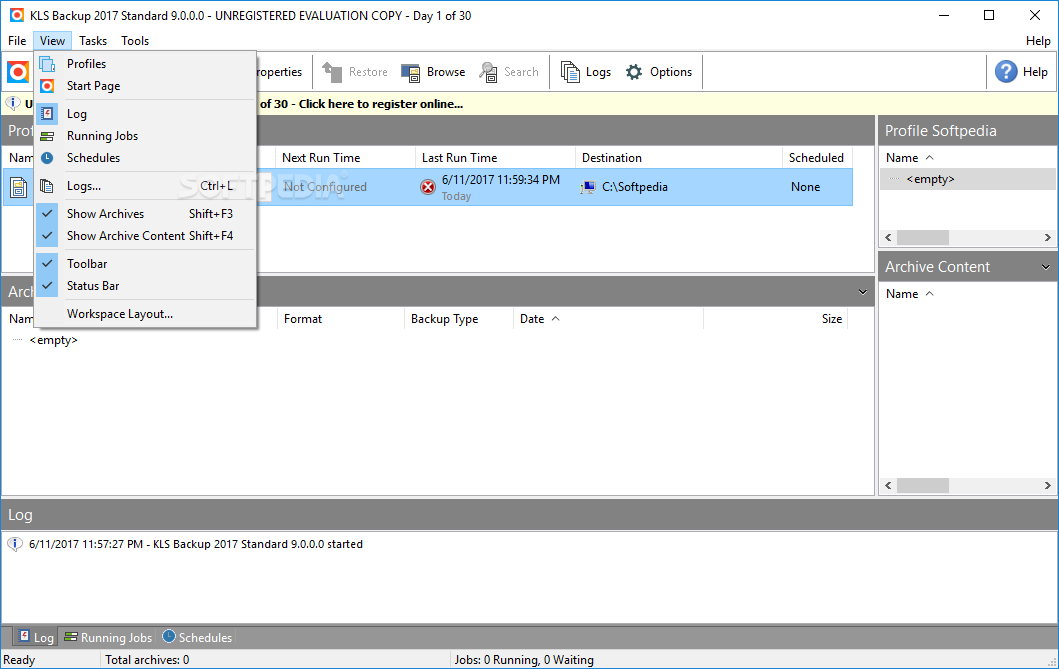Toggle Status Bar visibility in View menu

pos(145,286)
